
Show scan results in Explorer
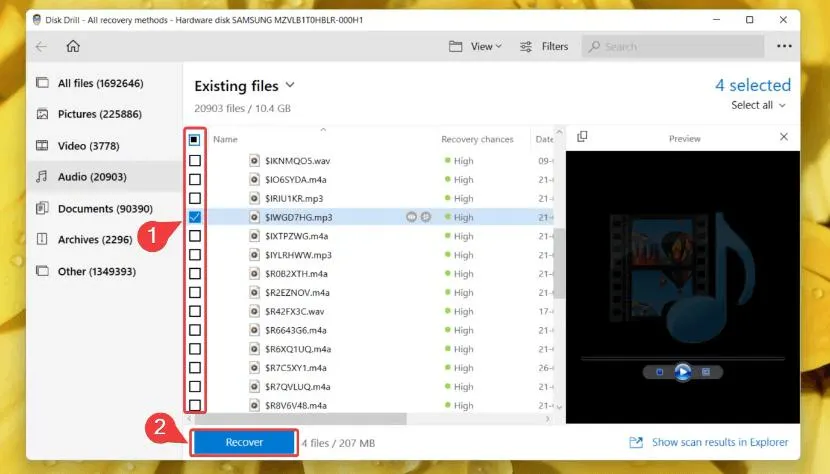coord(720,442)
